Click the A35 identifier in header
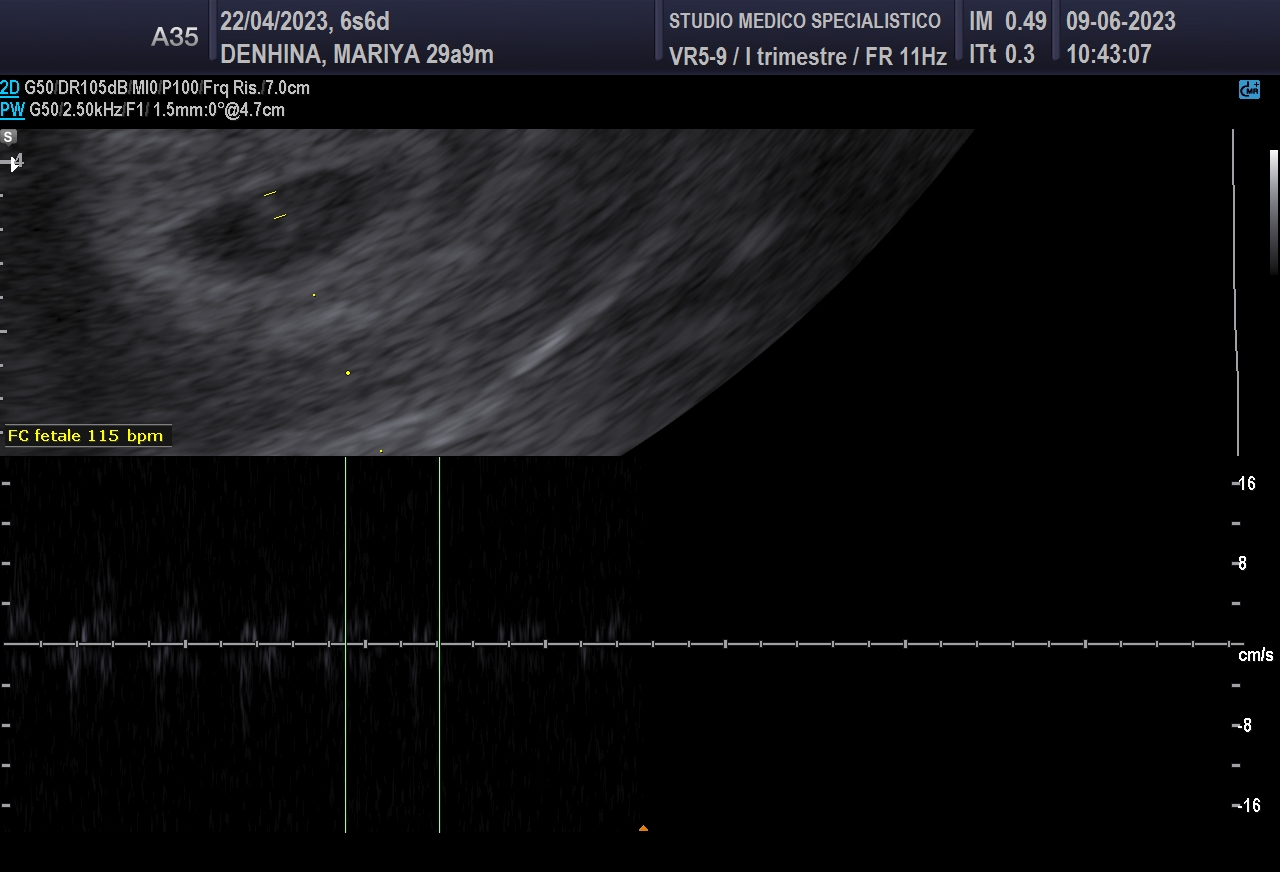The width and height of the screenshot is (1280, 872). (x=174, y=38)
